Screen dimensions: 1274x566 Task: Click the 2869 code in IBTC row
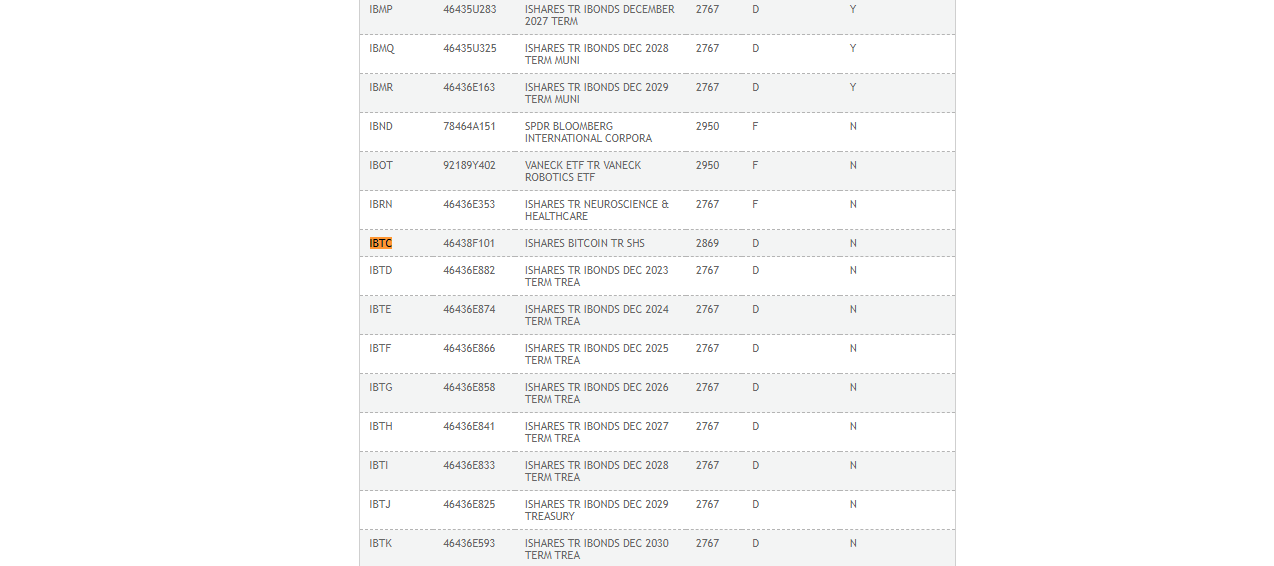707,243
